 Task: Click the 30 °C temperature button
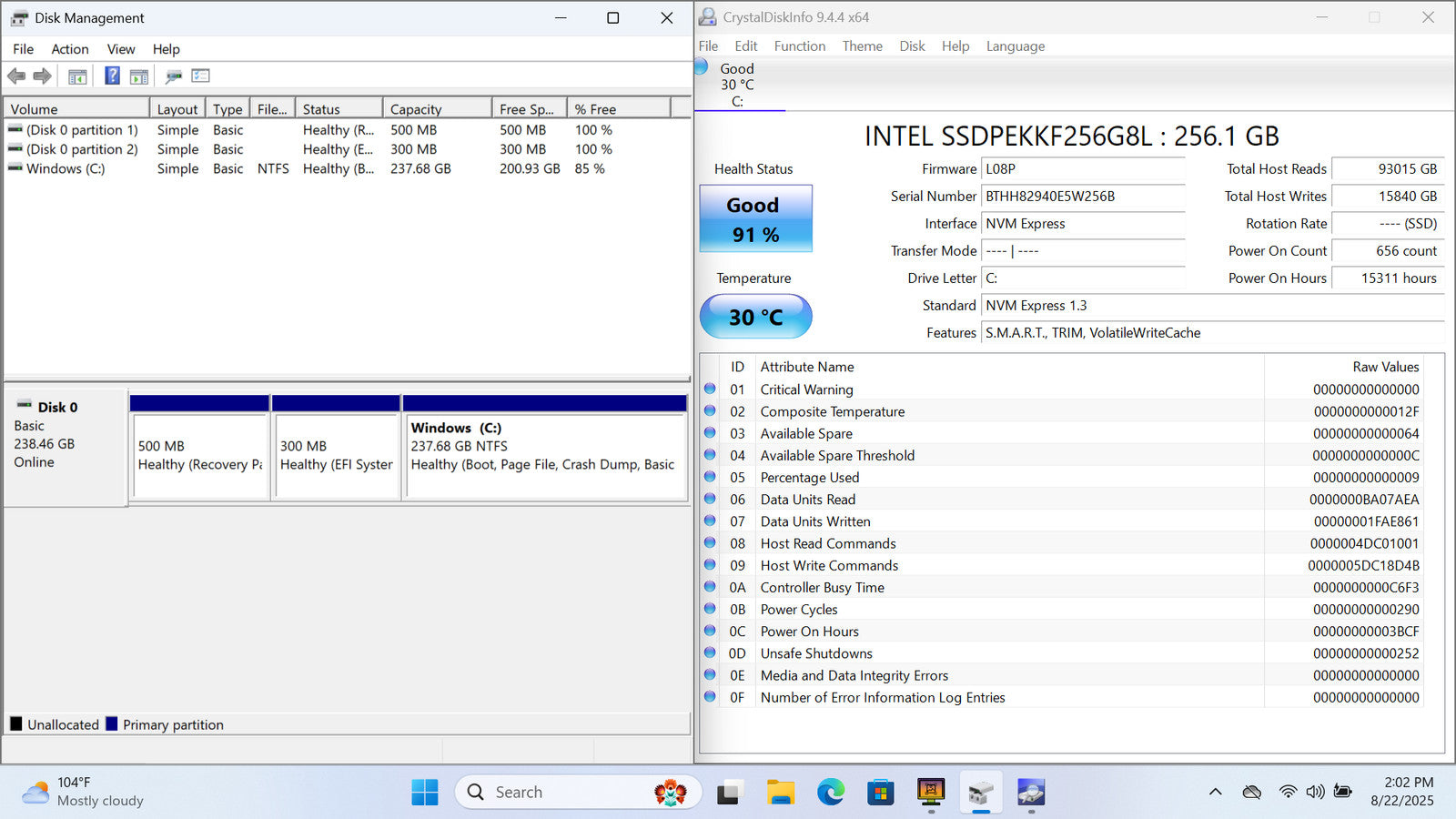pos(755,317)
